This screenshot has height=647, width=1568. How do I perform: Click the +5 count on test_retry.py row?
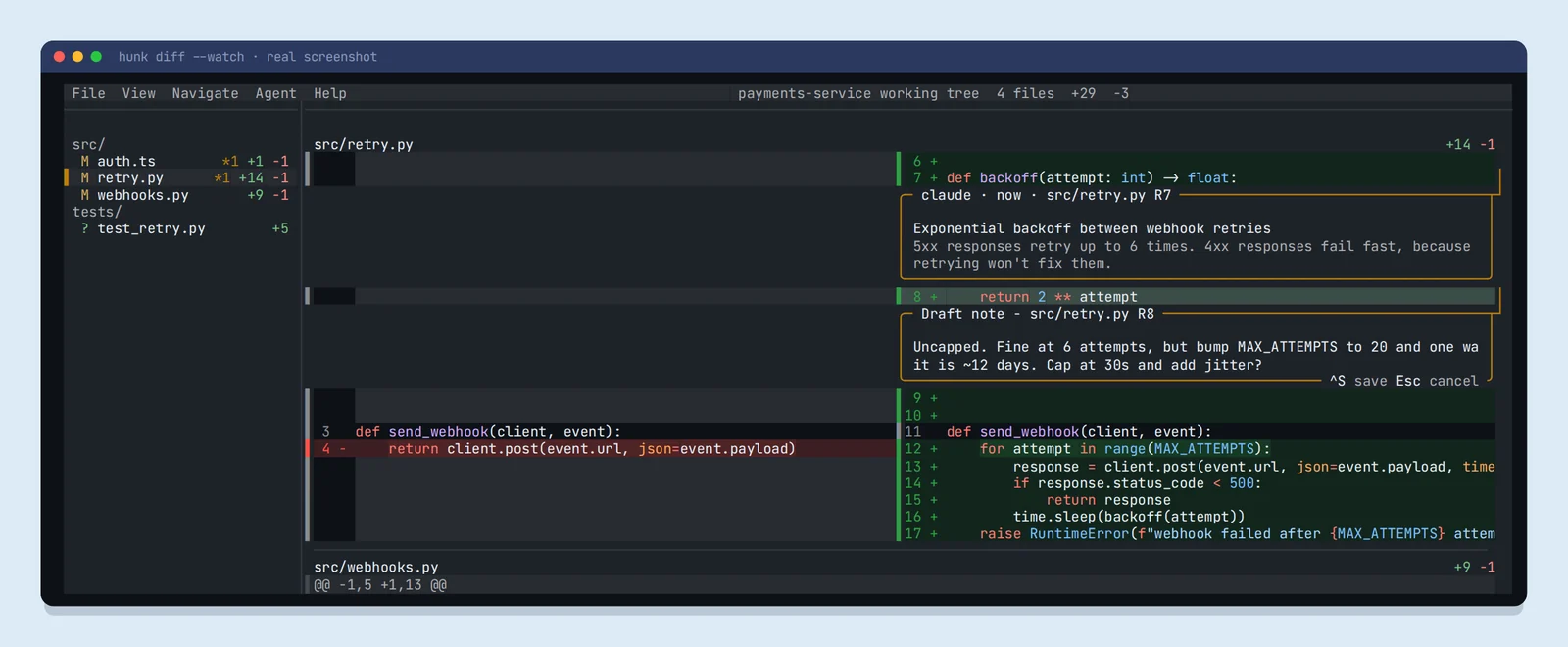280,228
